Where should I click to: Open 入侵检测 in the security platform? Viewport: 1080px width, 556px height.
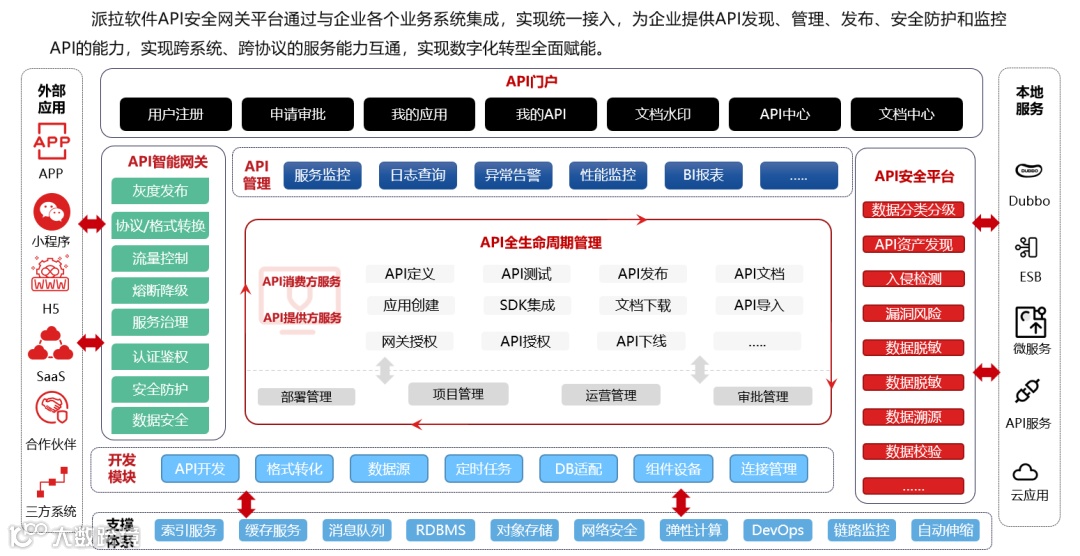click(x=913, y=279)
